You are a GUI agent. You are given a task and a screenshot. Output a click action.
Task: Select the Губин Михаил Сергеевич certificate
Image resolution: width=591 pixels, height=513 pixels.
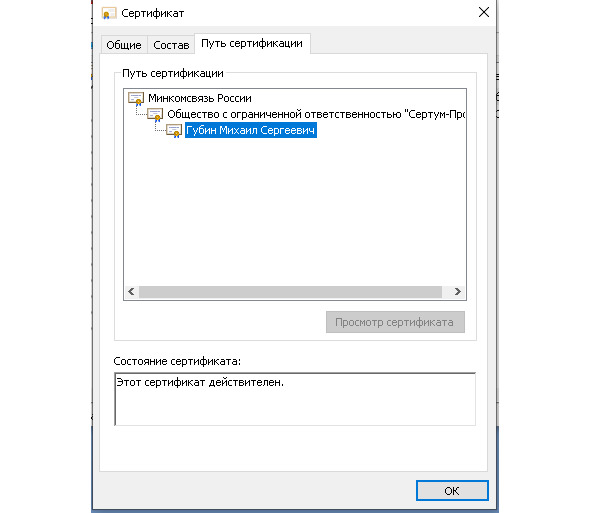click(250, 130)
